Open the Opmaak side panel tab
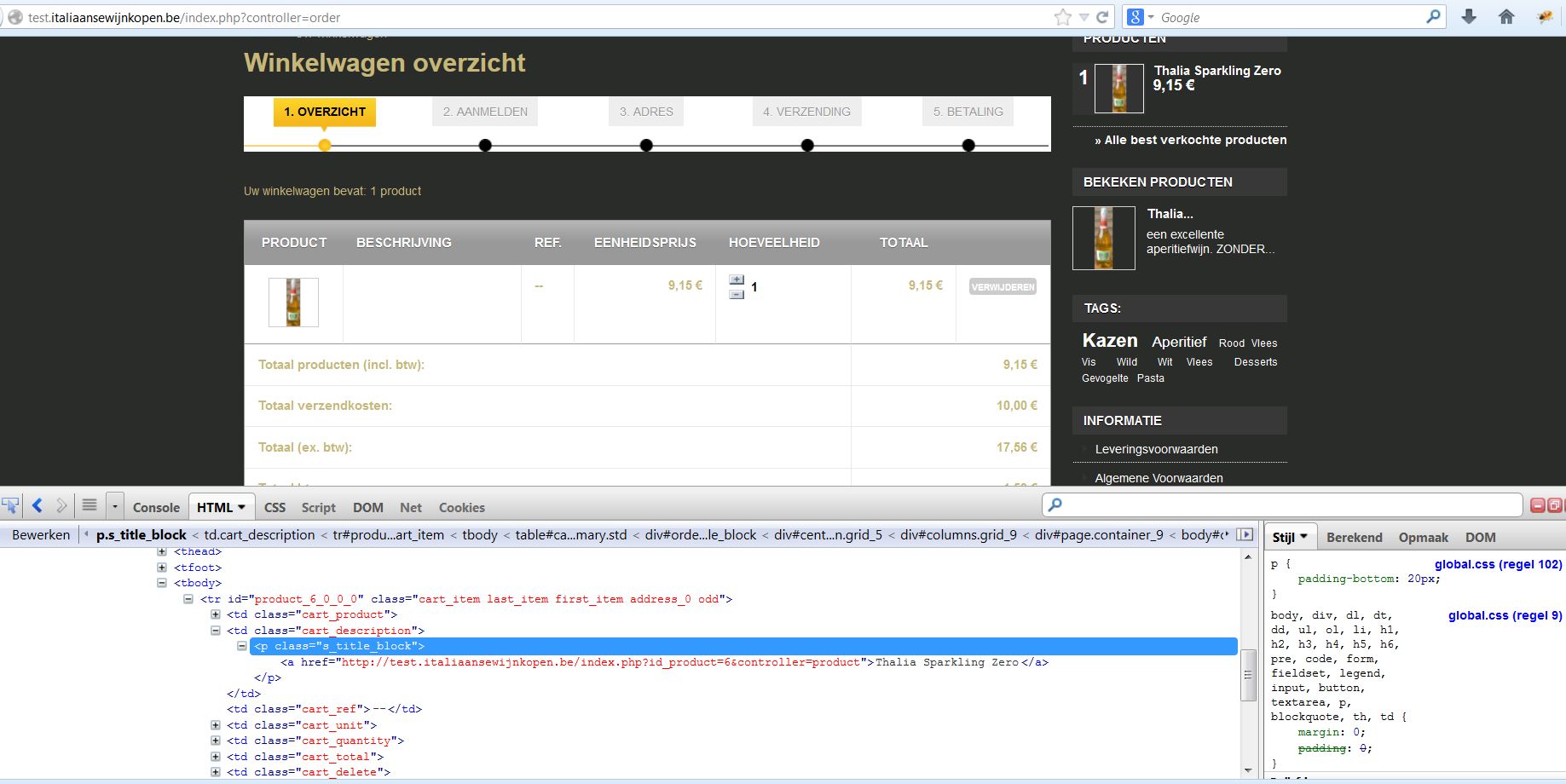 point(1424,537)
